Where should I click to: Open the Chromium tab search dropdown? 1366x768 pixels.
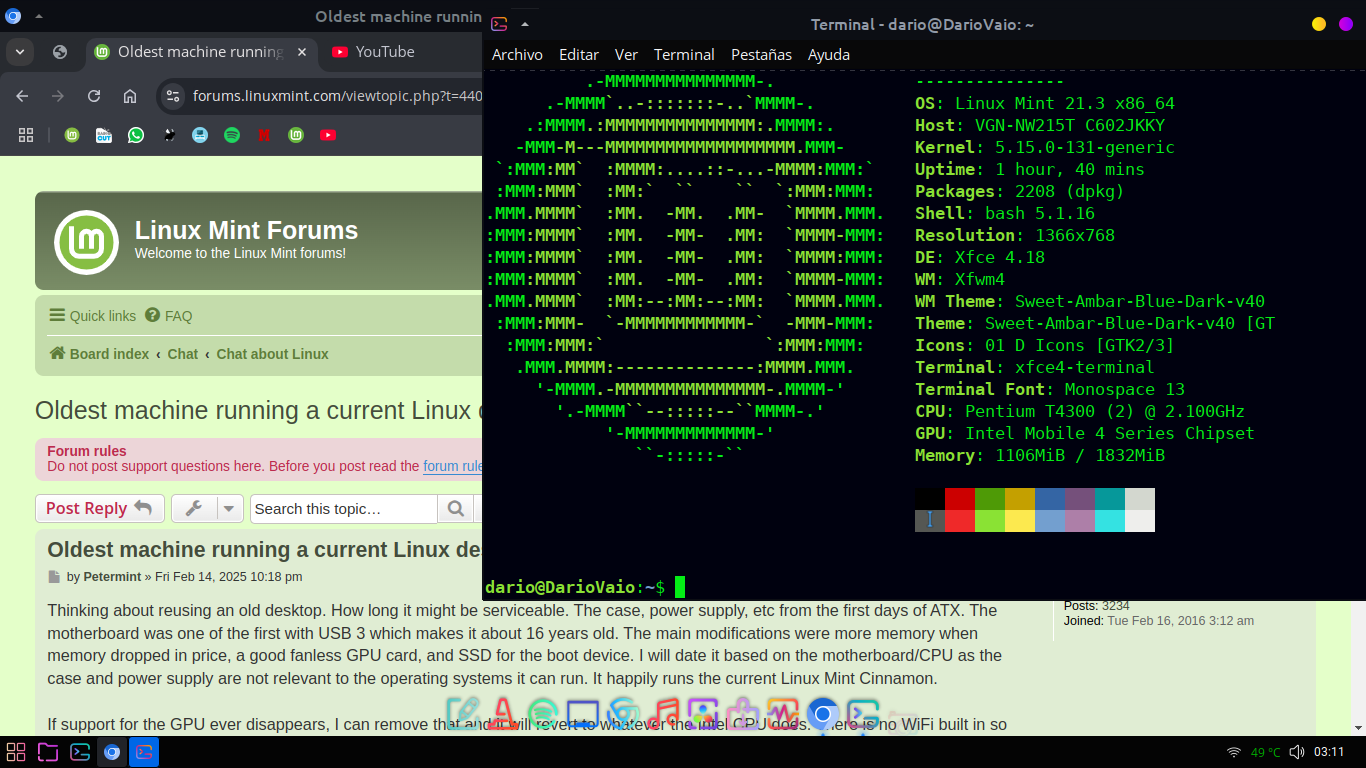[x=21, y=52]
